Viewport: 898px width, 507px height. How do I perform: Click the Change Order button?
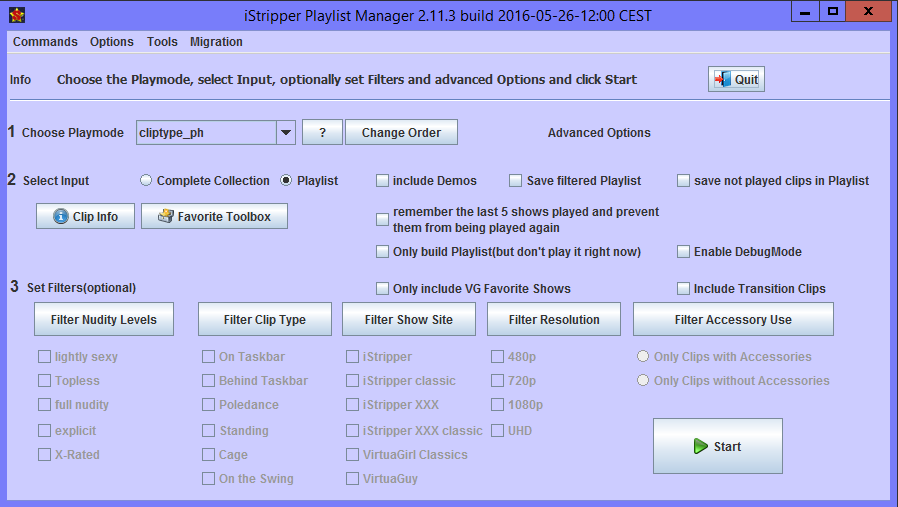pyautogui.click(x=401, y=133)
